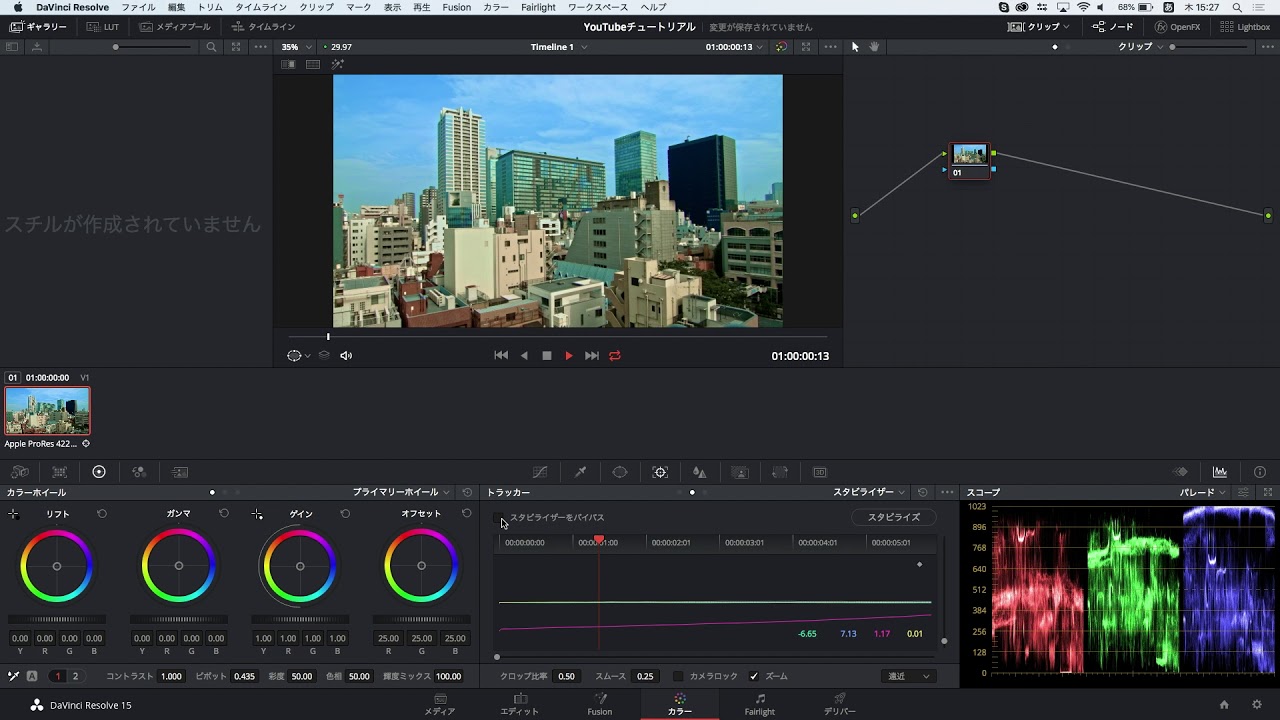Switch to the Fairlight page tab
The image size is (1280, 720).
point(760,705)
